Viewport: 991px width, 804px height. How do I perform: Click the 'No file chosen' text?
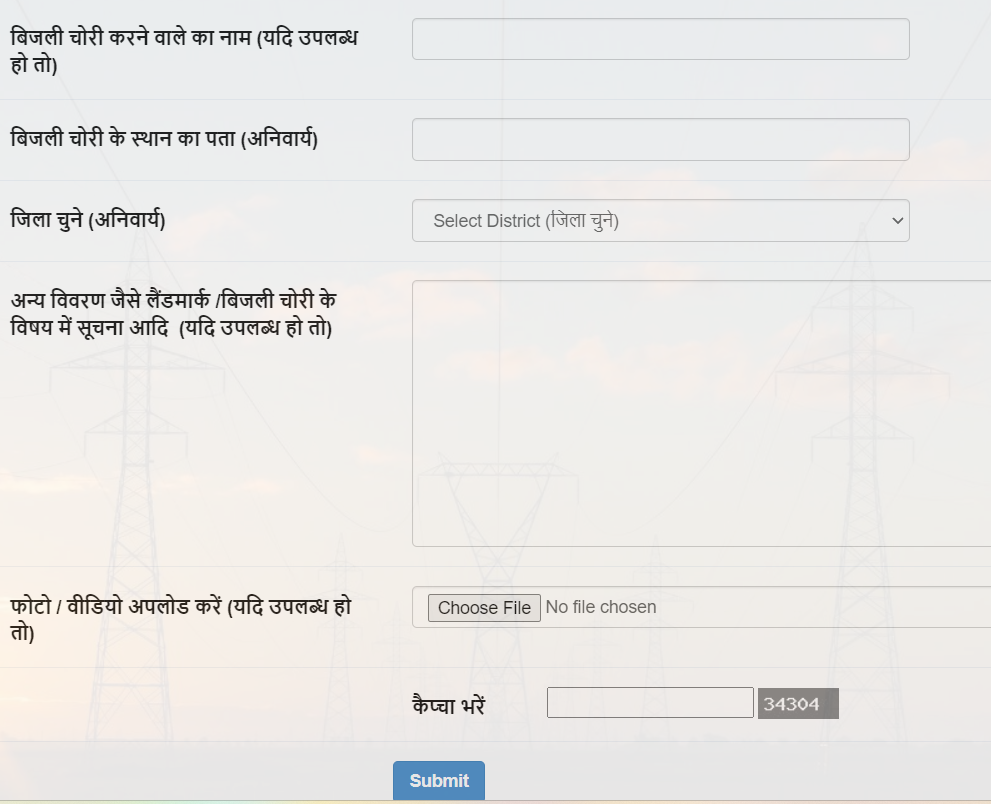(x=601, y=607)
